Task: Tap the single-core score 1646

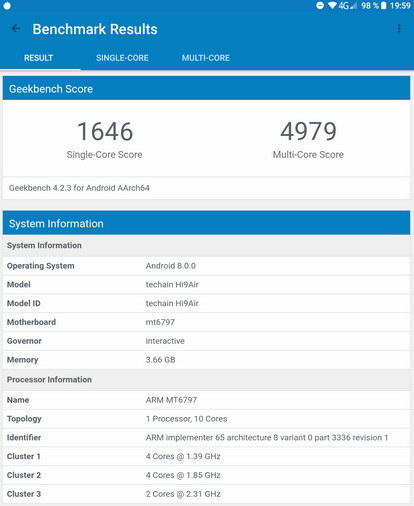Action: tap(105, 131)
